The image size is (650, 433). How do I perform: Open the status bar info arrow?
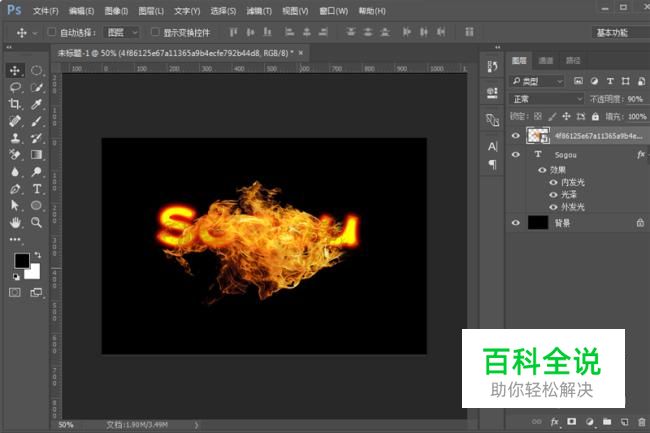pyautogui.click(x=196, y=425)
